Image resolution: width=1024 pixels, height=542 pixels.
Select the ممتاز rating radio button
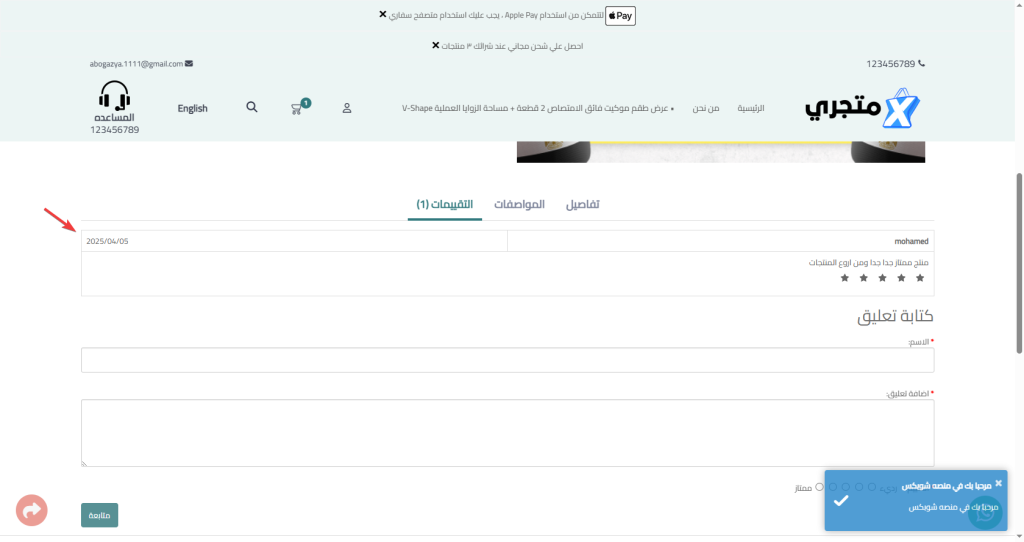(x=819, y=487)
